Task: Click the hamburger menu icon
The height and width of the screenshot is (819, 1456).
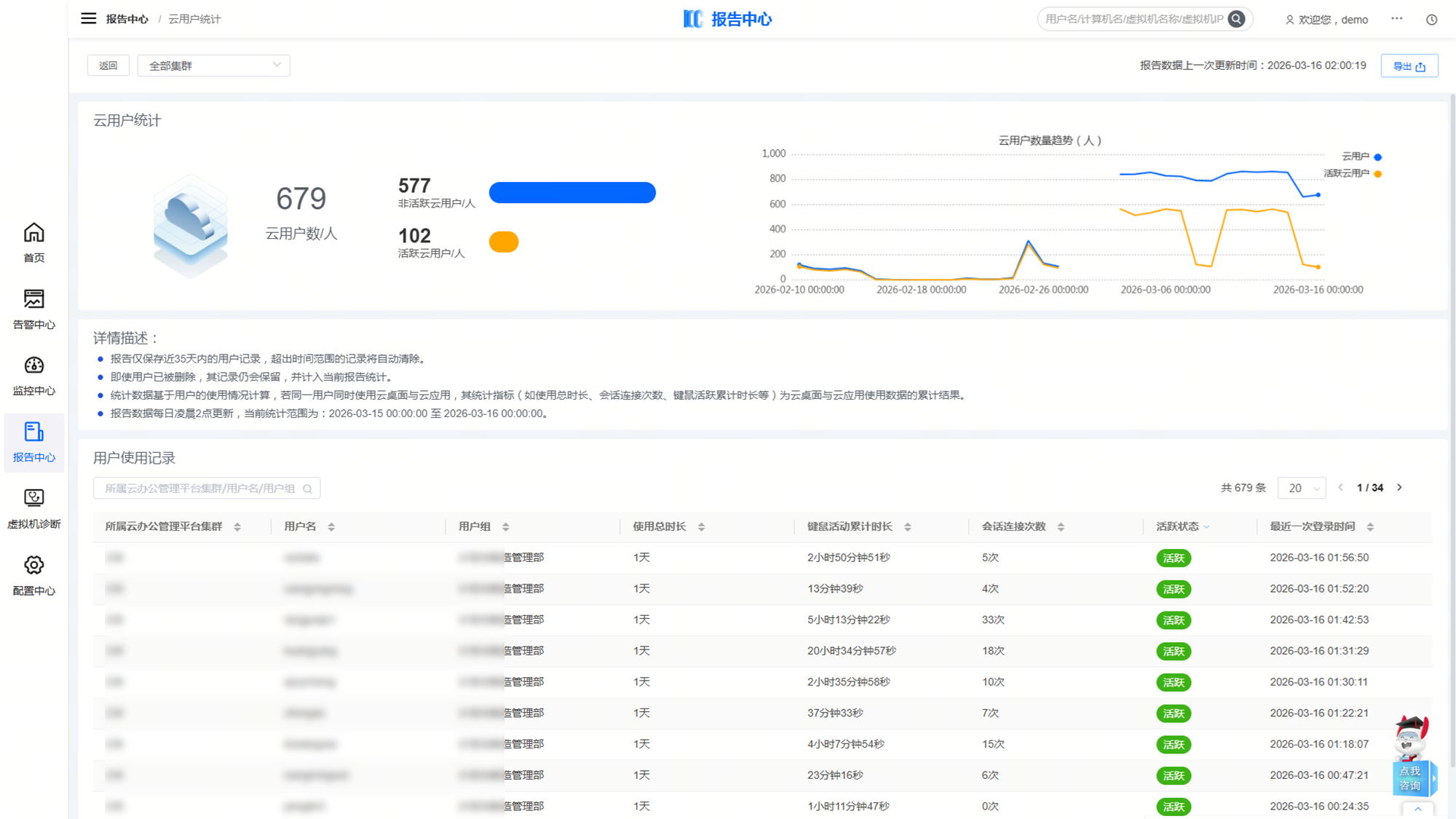Action: 88,19
